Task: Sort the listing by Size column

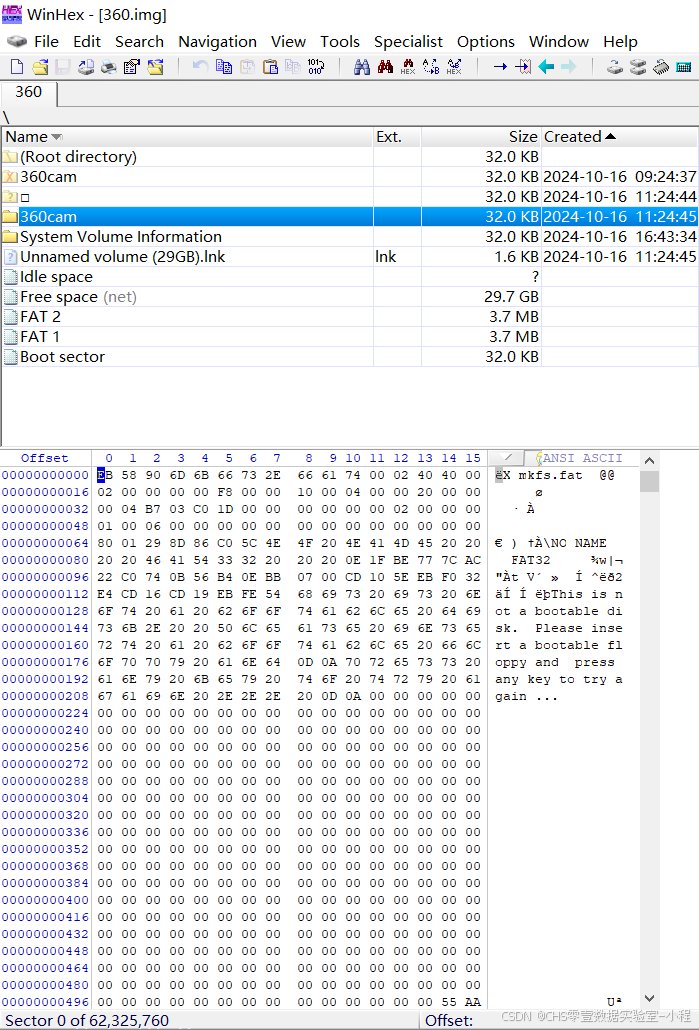Action: click(x=481, y=137)
